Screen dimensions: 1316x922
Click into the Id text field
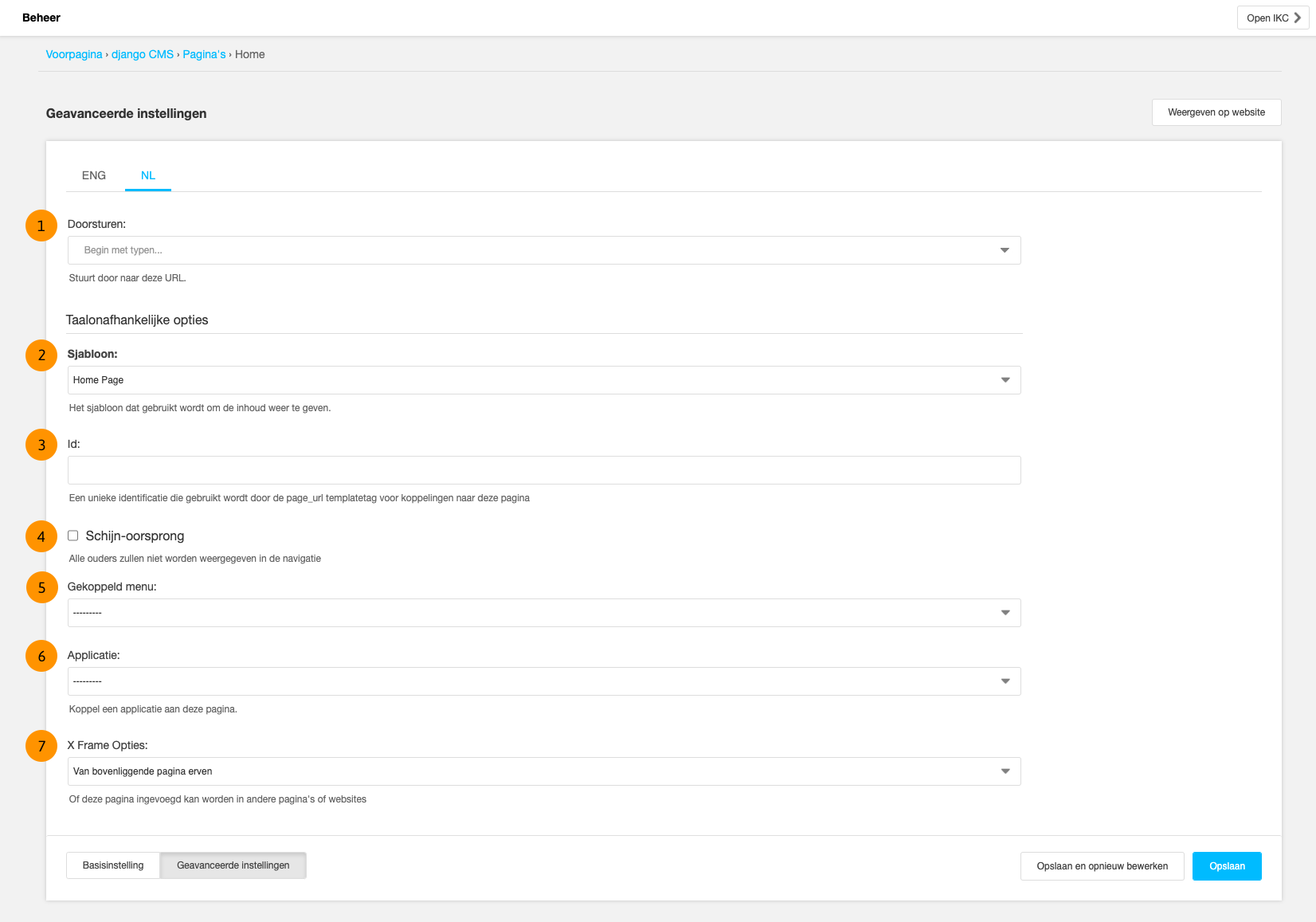(543, 470)
